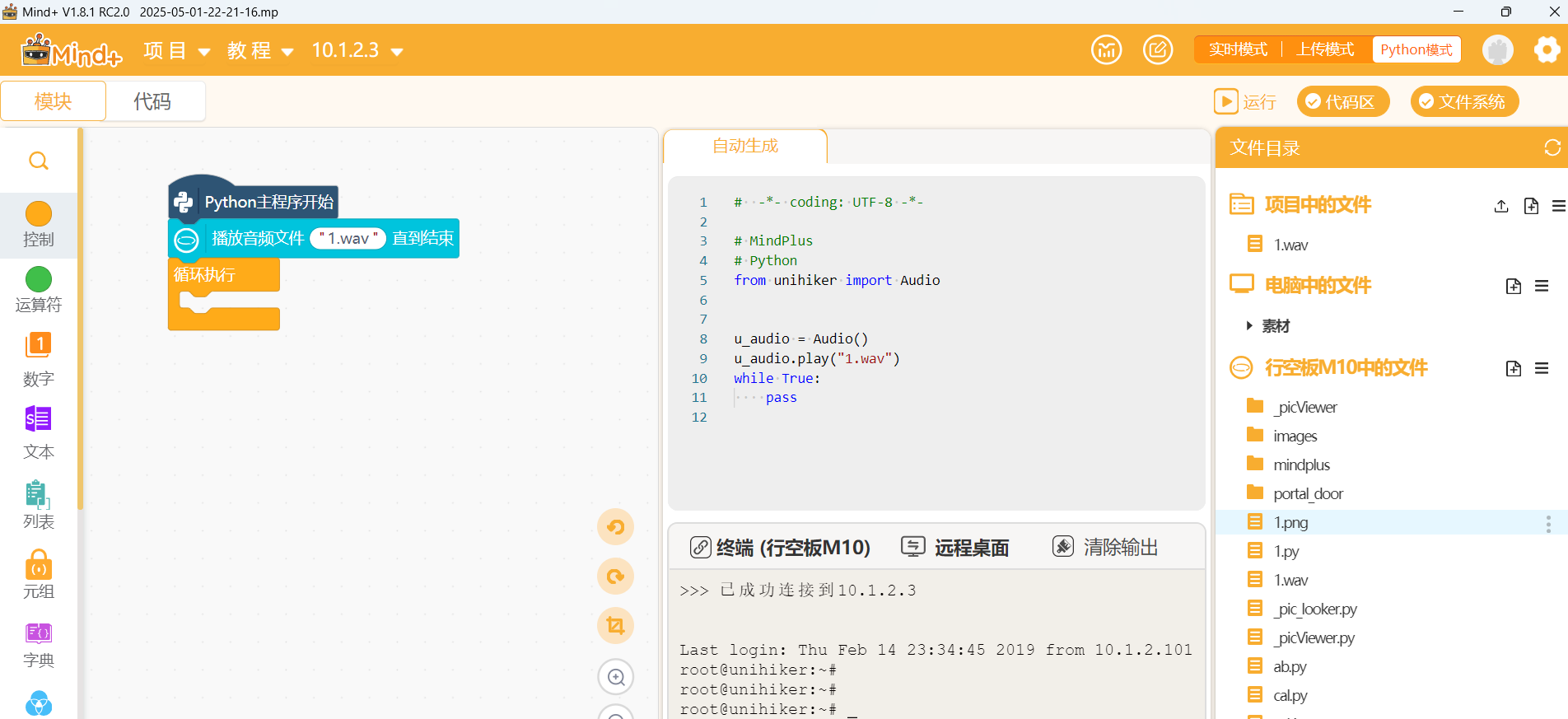Open 终端 (行空板M10) tab
The height and width of the screenshot is (719, 1568).
pyautogui.click(x=780, y=548)
